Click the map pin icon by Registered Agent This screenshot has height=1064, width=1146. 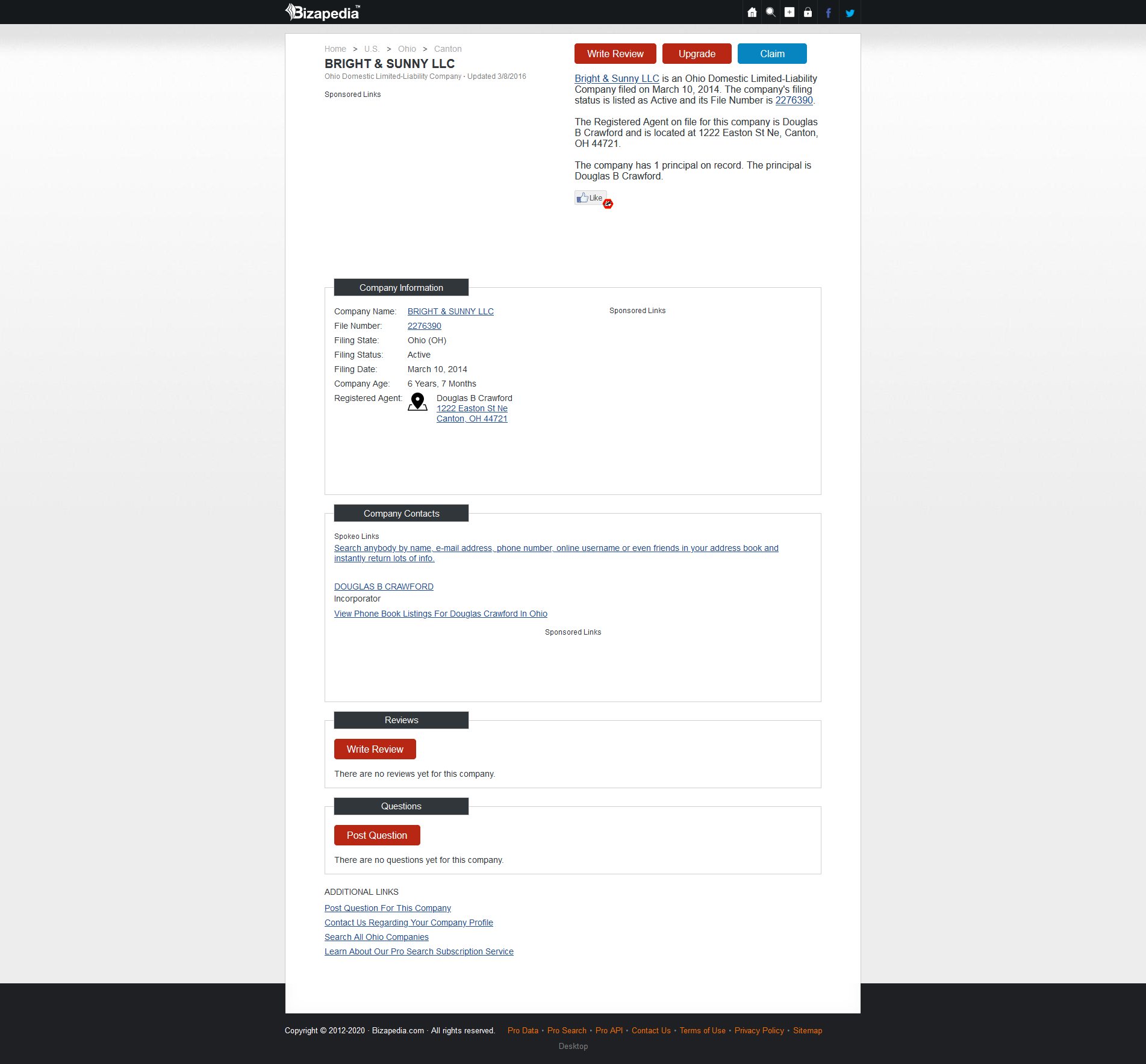(x=417, y=402)
